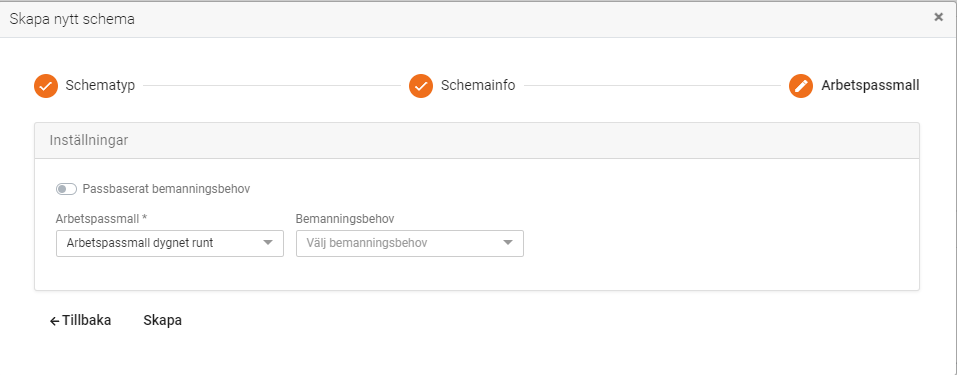Click the Schematyp step checkmark icon
This screenshot has width=957, height=375.
[46, 86]
